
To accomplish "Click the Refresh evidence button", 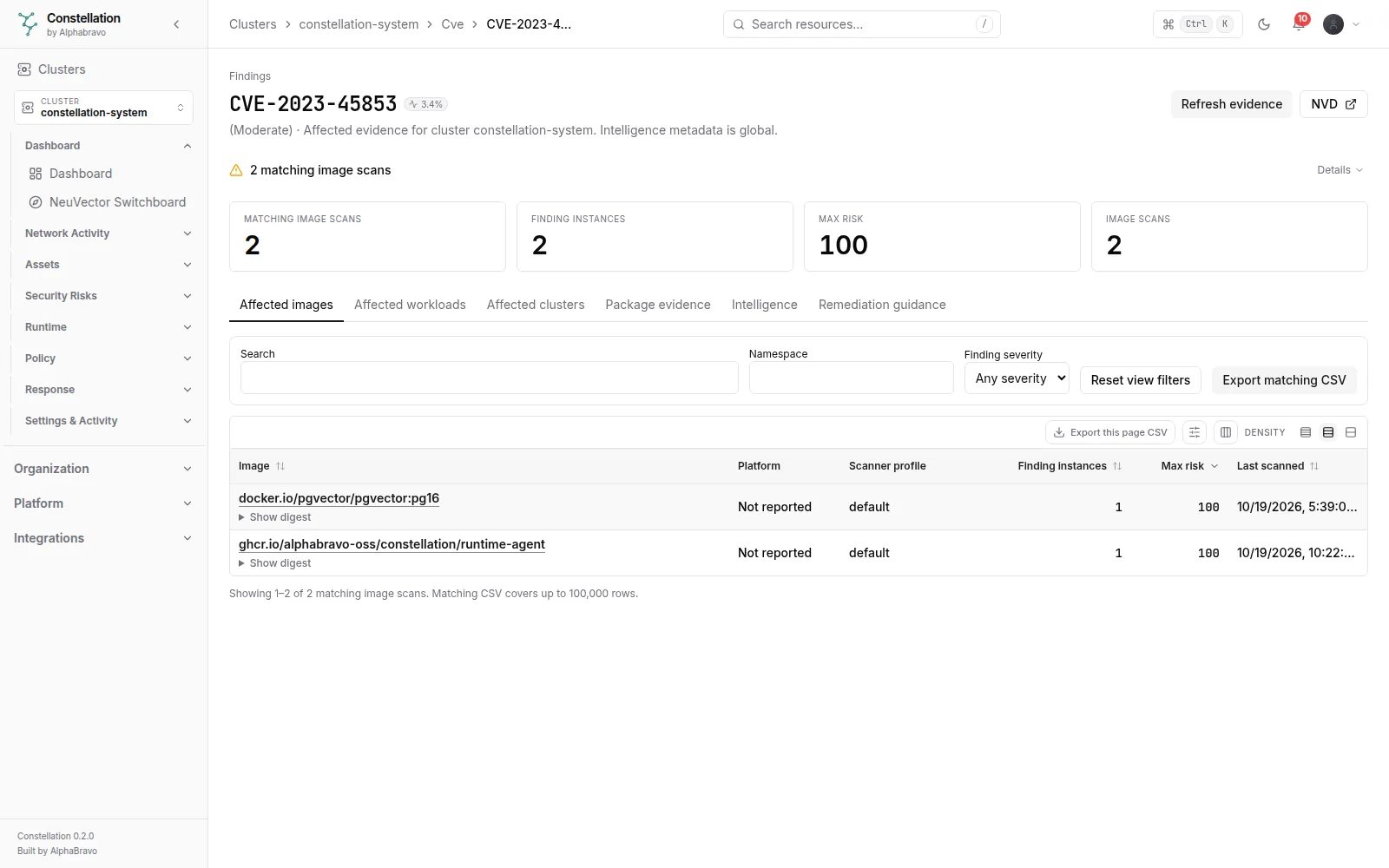I will (1232, 104).
